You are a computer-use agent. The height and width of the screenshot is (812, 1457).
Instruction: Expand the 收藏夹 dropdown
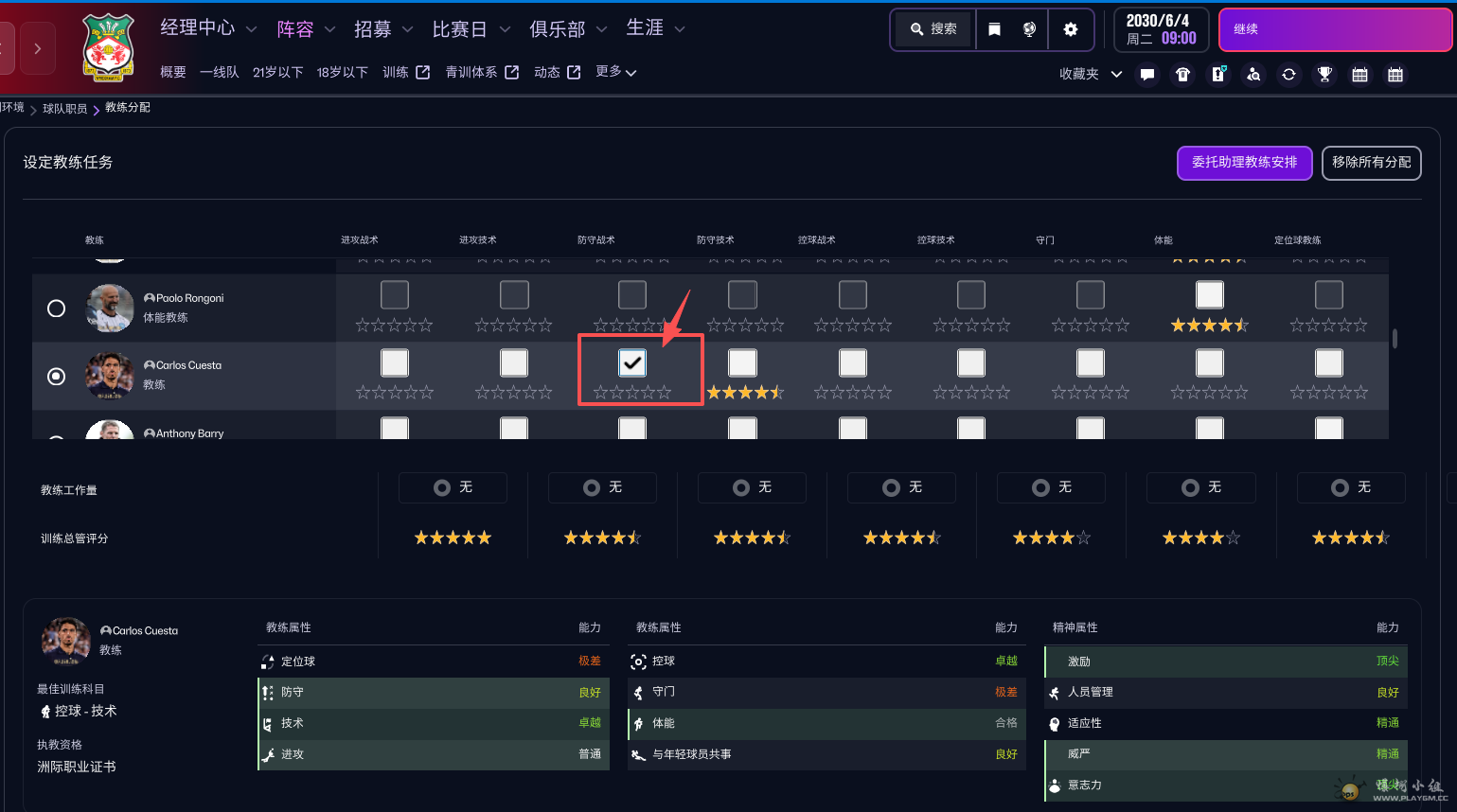click(x=1090, y=75)
